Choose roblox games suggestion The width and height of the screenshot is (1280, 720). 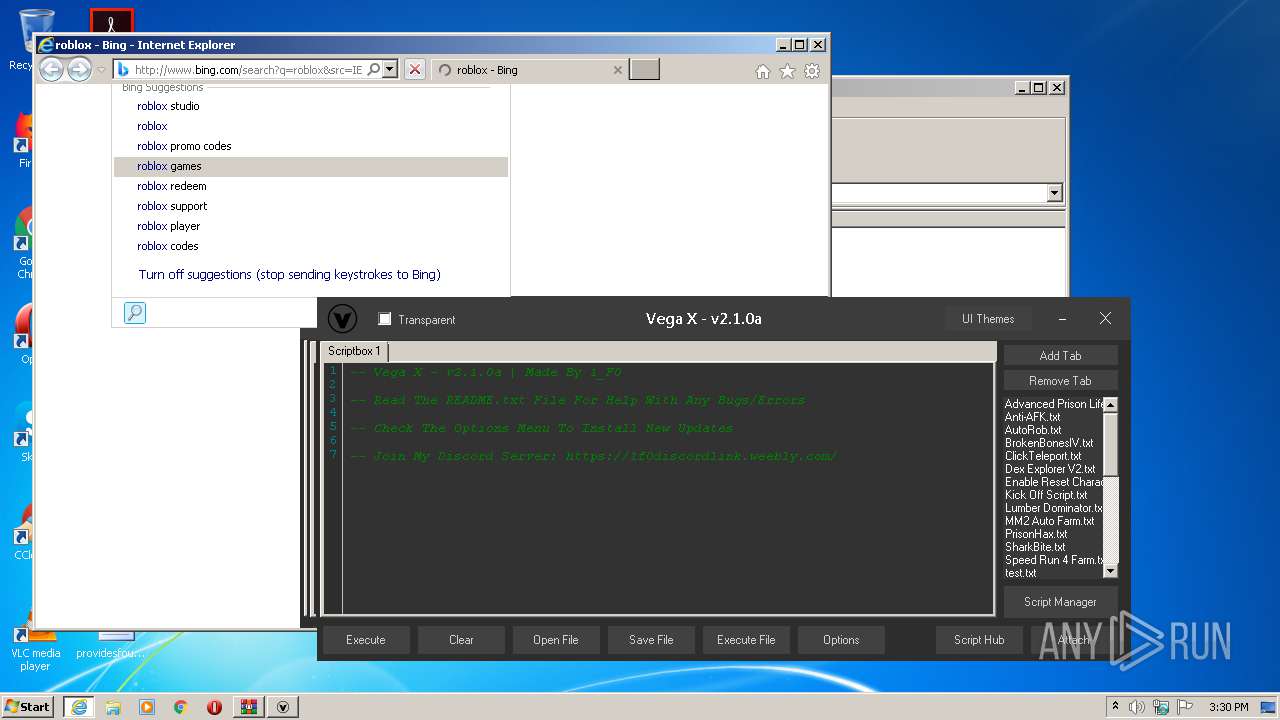pyautogui.click(x=311, y=166)
